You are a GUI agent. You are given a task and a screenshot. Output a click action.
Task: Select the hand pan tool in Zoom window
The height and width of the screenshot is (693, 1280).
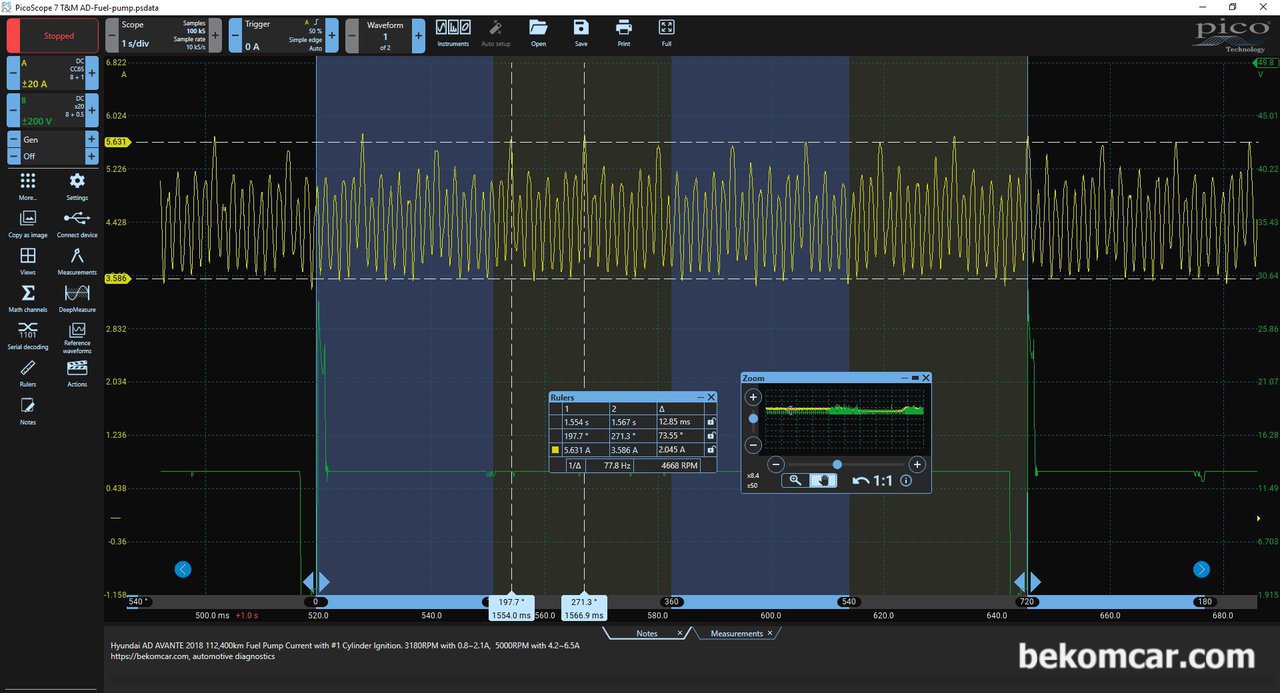tap(823, 480)
